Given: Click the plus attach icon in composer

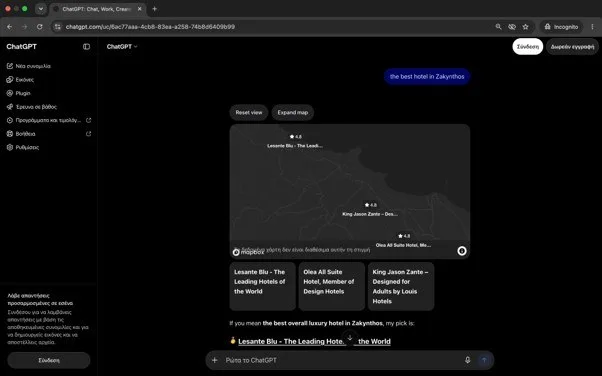Looking at the screenshot, I should pyautogui.click(x=215, y=360).
